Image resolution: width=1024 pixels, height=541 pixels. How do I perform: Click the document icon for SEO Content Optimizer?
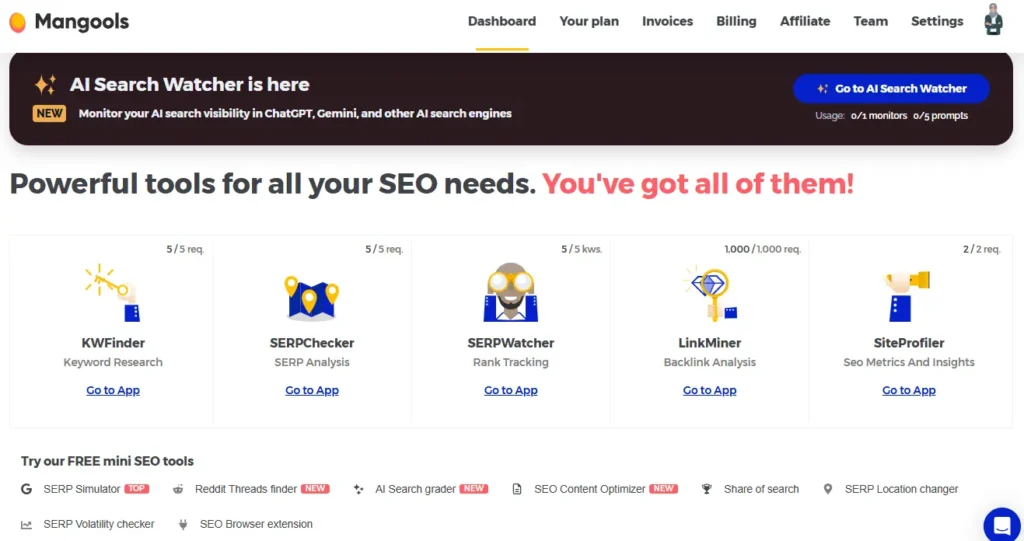coord(517,489)
